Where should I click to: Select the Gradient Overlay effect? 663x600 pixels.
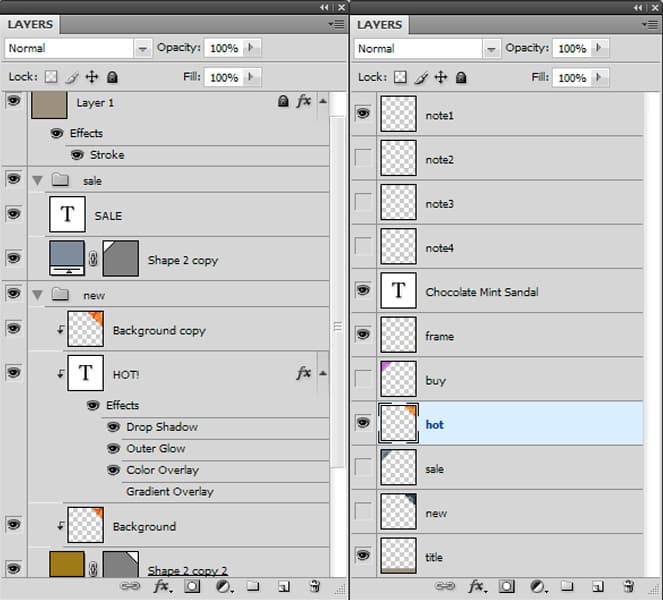click(170, 491)
